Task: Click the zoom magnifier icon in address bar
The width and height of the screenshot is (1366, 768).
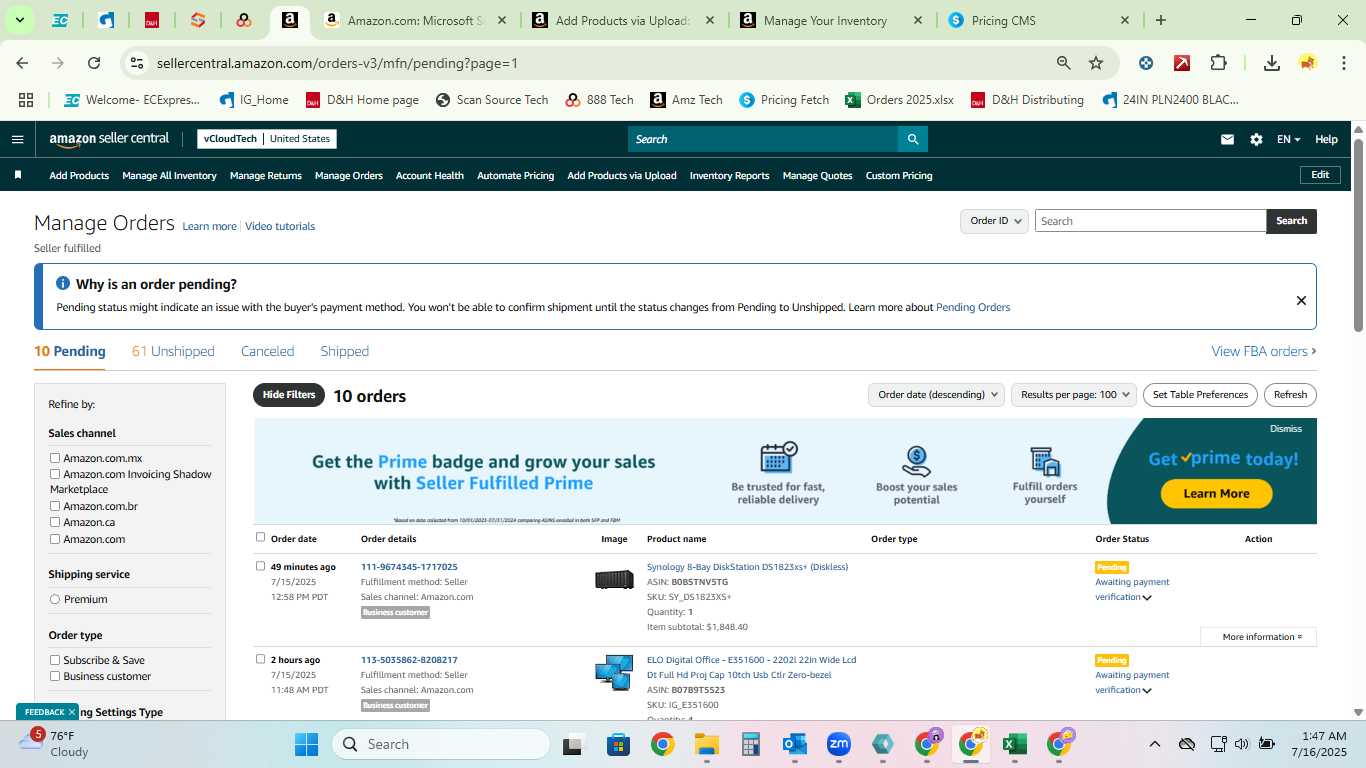Action: (x=1064, y=63)
